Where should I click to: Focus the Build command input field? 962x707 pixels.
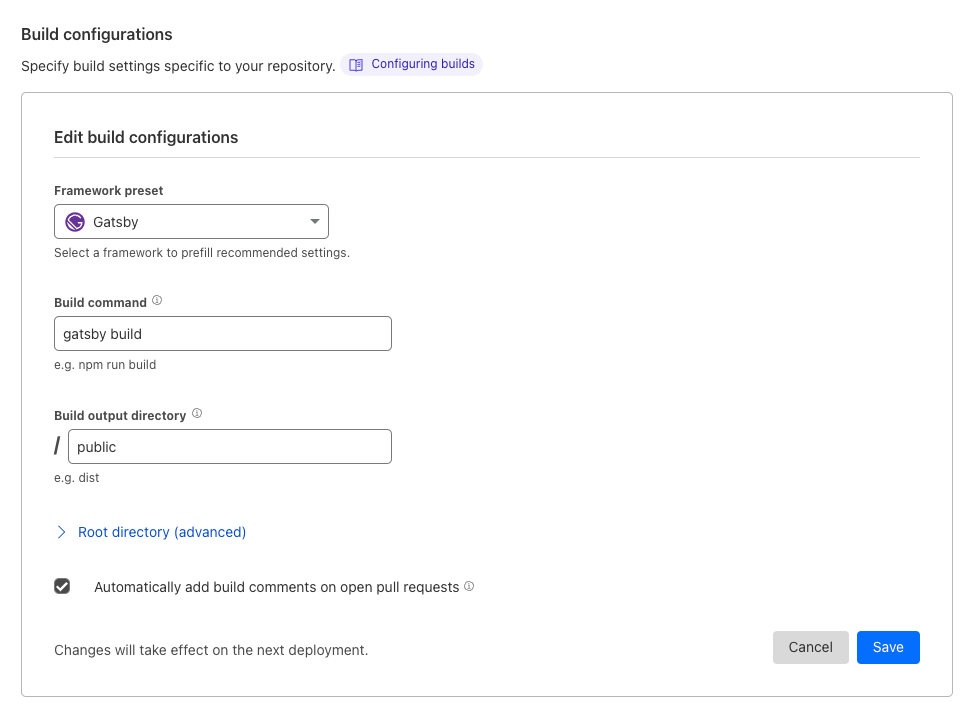[223, 334]
